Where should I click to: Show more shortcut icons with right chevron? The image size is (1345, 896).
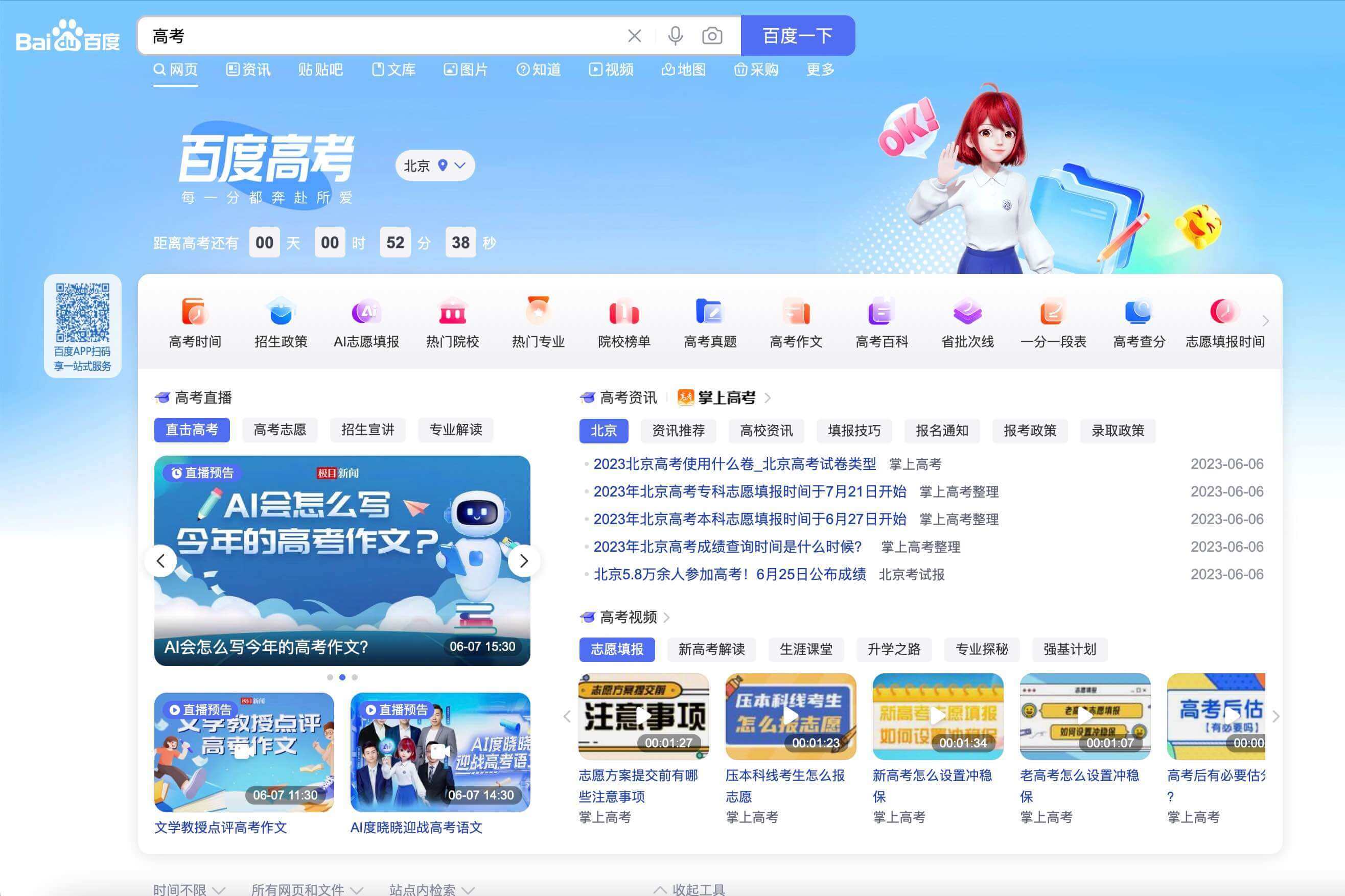(x=1266, y=321)
